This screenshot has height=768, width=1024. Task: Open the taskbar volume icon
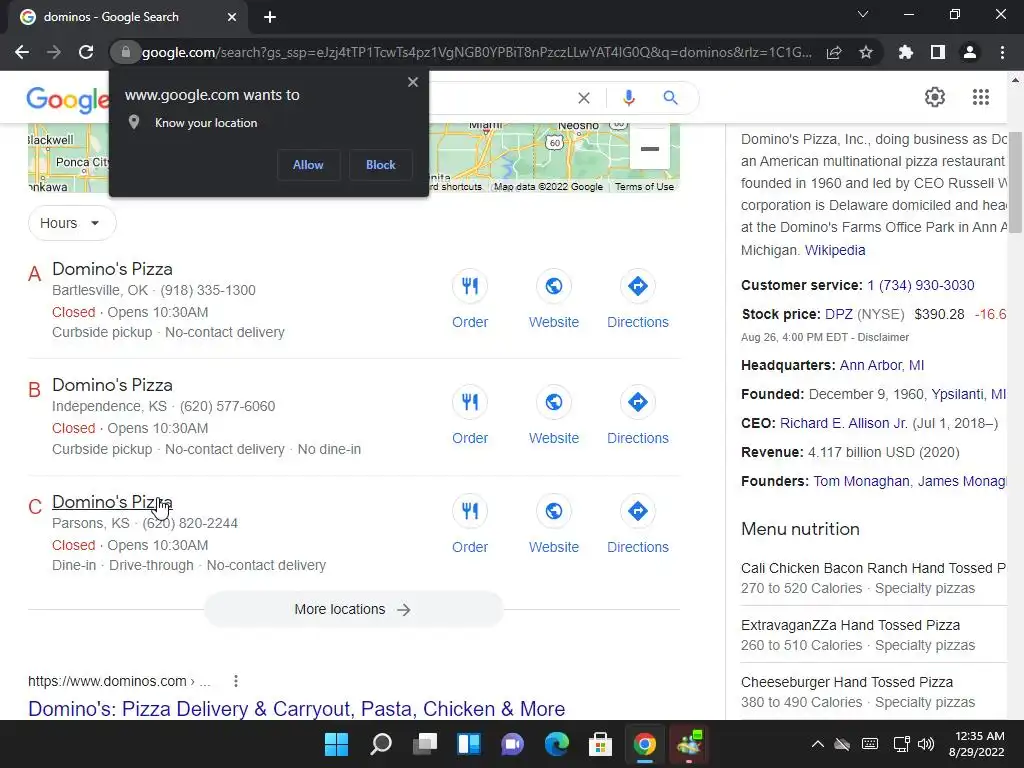[925, 744]
